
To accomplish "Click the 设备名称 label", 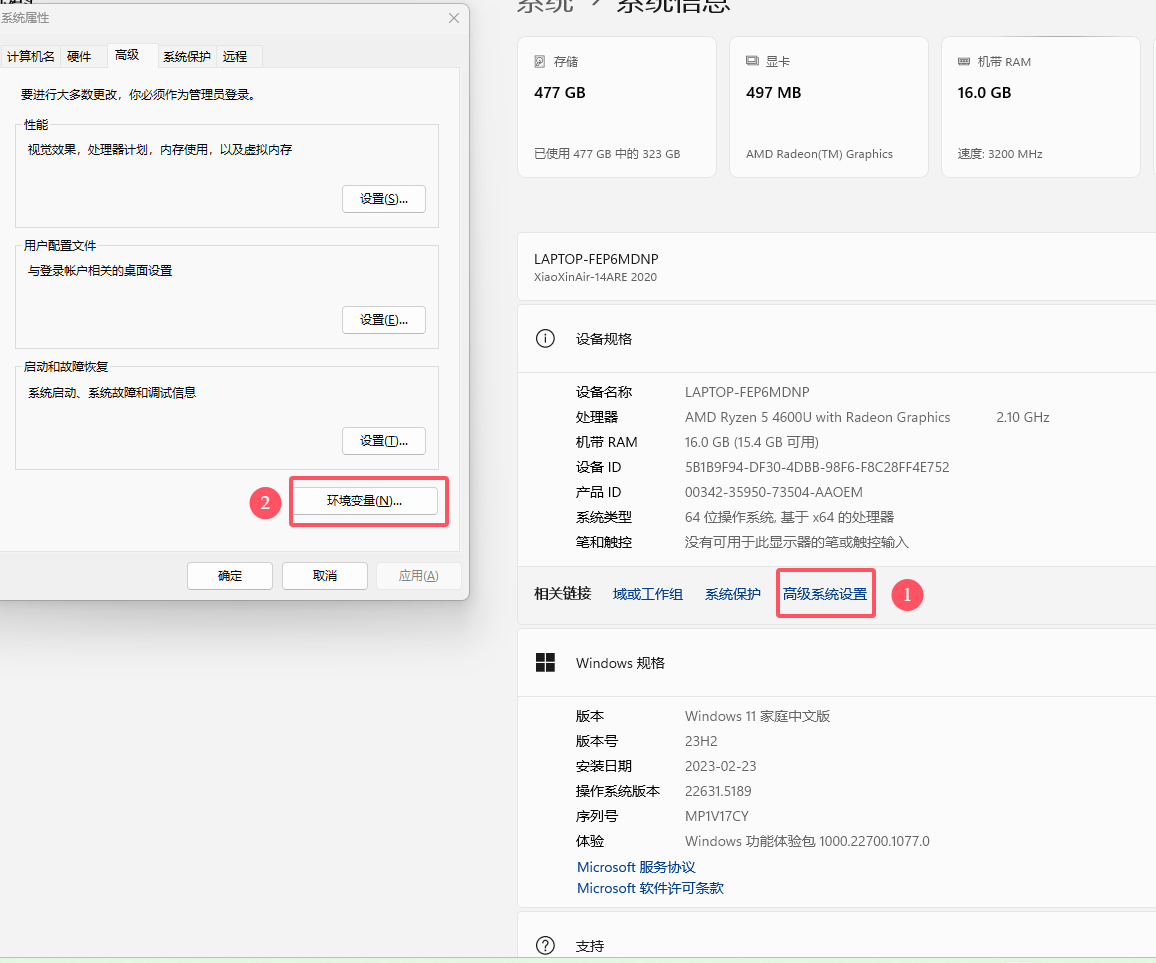I will click(604, 392).
